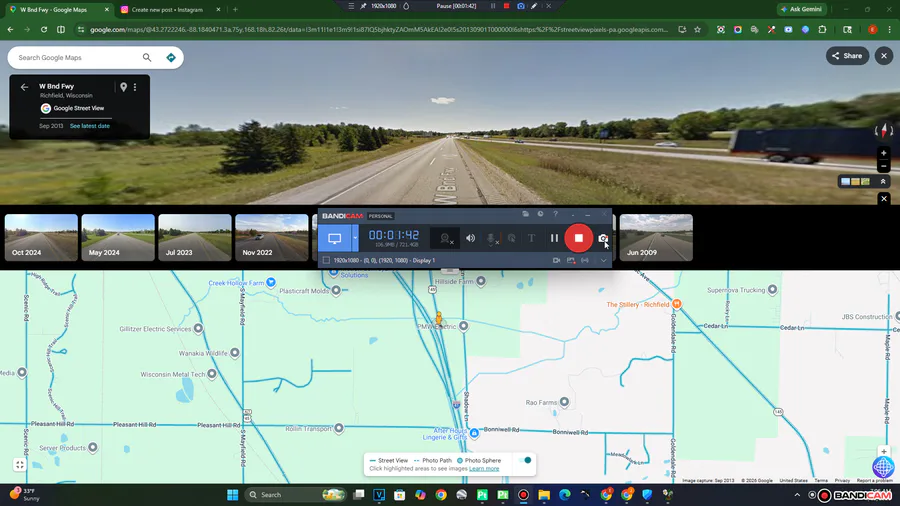The width and height of the screenshot is (900, 506).
Task: Bookmark this page with star icon
Action: coord(697,29)
